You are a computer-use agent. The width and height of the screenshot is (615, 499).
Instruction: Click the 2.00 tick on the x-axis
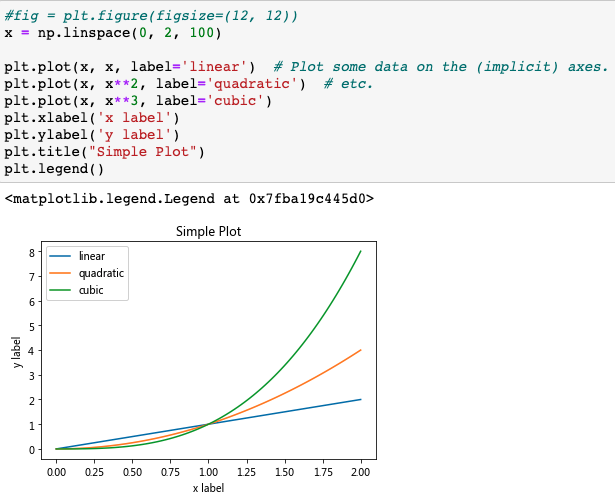click(x=360, y=471)
